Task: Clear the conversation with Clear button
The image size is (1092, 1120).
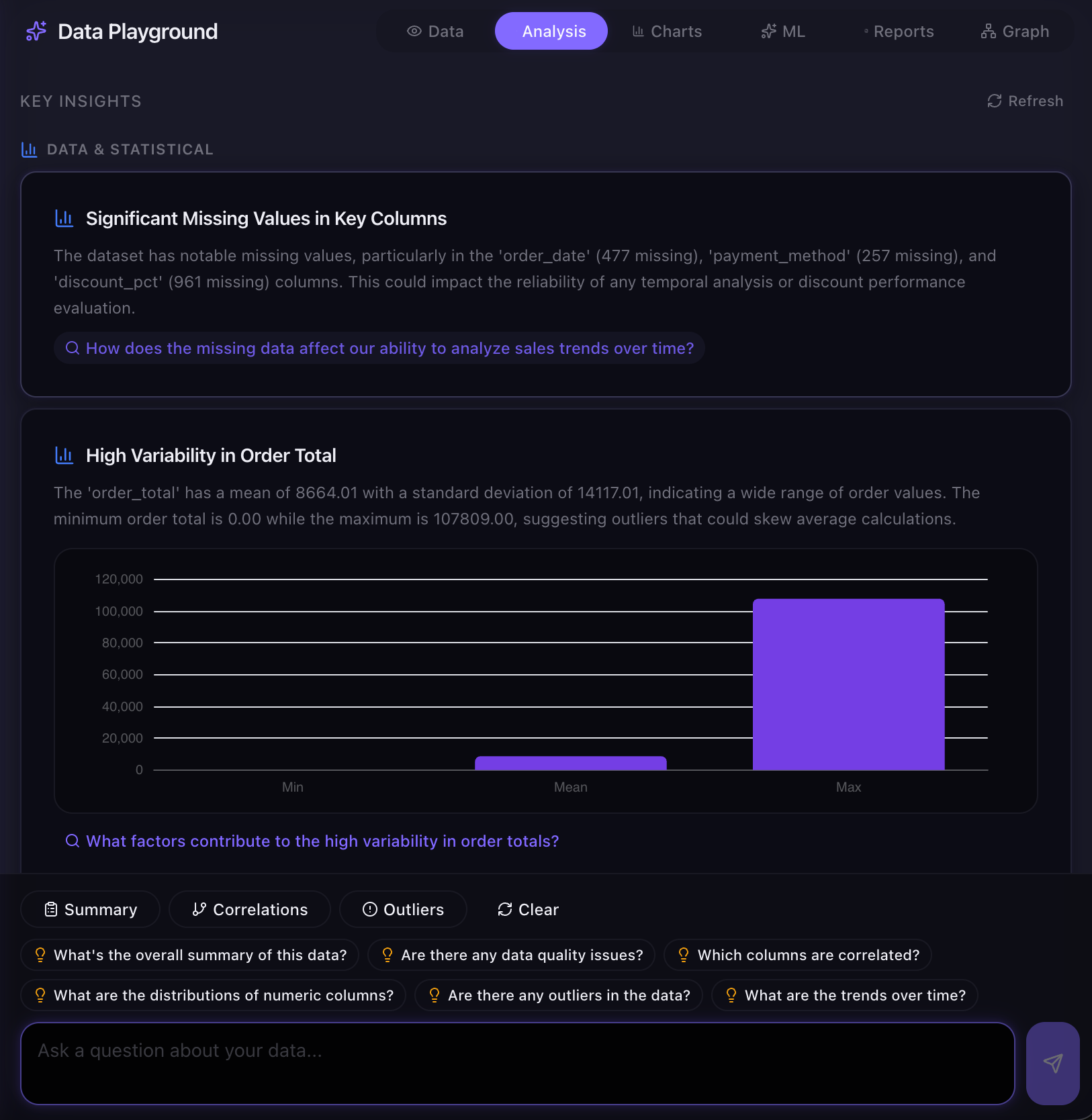Action: click(x=528, y=909)
